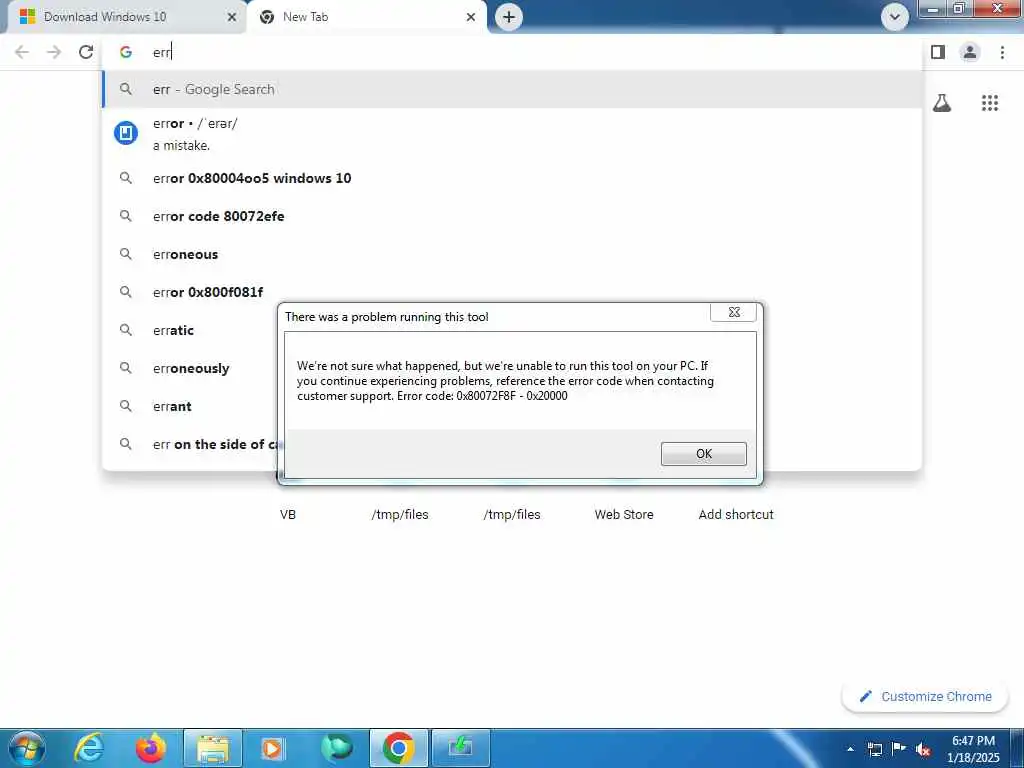Open the Google apps grid

coord(990,103)
